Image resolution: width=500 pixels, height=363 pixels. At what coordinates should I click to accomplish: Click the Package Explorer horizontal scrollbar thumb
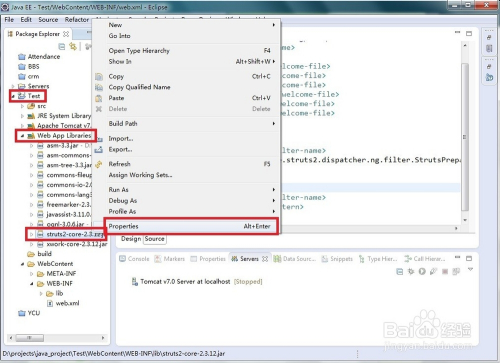30,338
